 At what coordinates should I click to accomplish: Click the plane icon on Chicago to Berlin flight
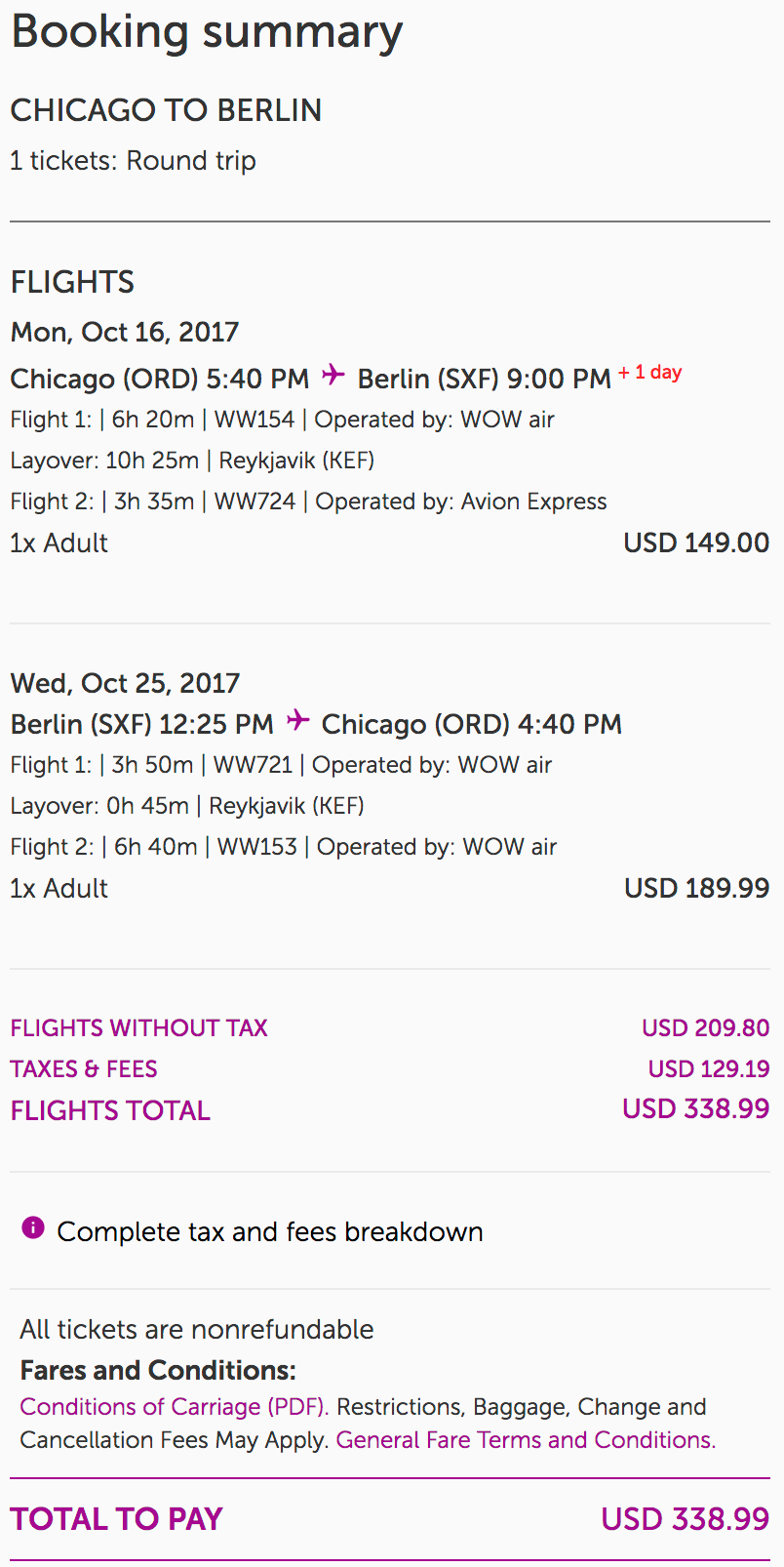333,375
